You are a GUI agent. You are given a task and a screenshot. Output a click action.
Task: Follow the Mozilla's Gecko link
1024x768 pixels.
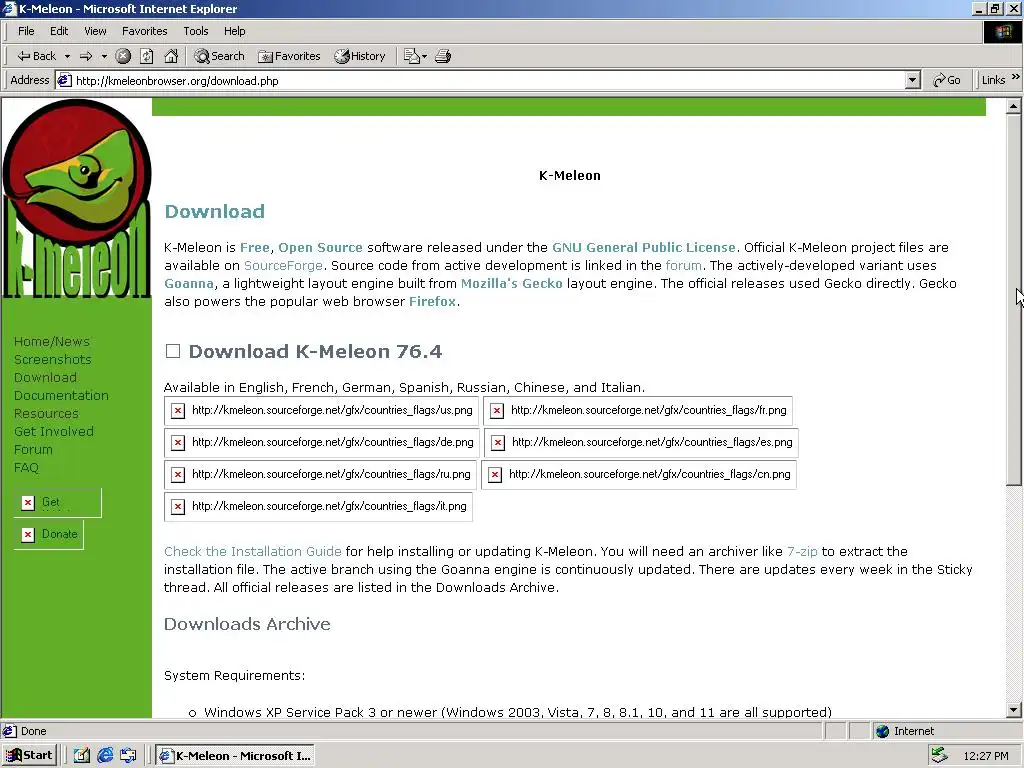[511, 283]
